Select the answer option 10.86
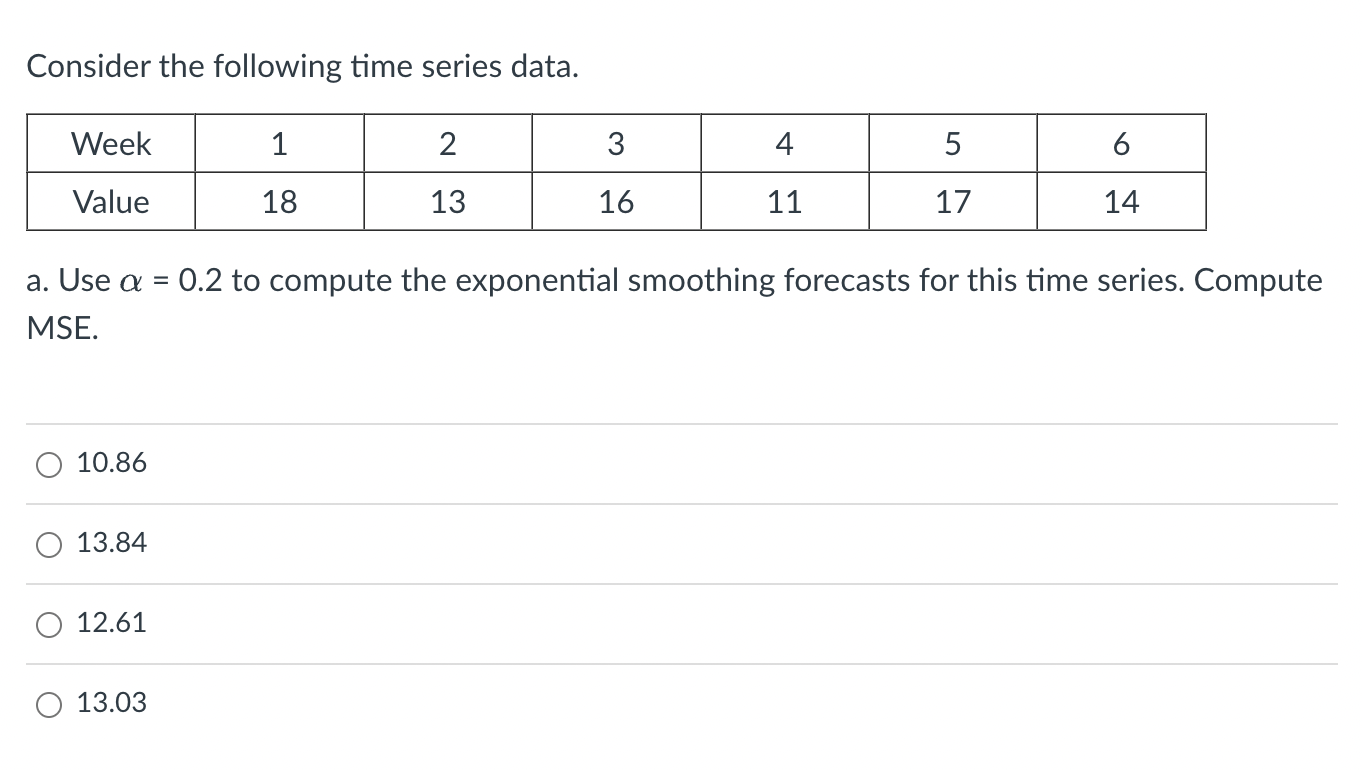The width and height of the screenshot is (1362, 770). (111, 462)
